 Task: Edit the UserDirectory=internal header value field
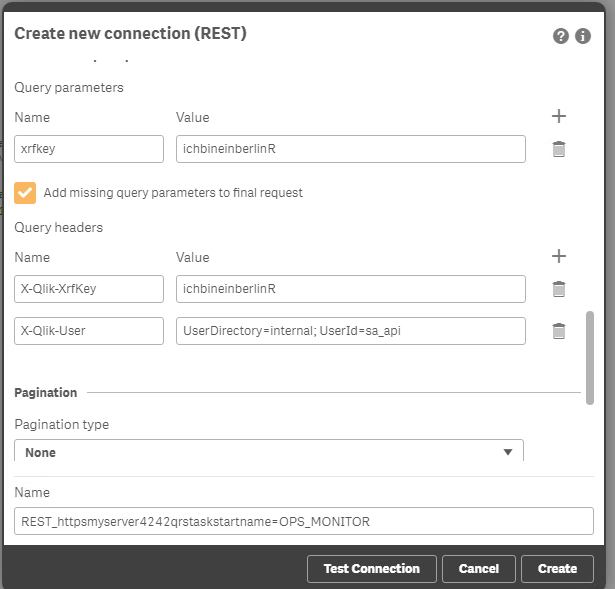[350, 331]
